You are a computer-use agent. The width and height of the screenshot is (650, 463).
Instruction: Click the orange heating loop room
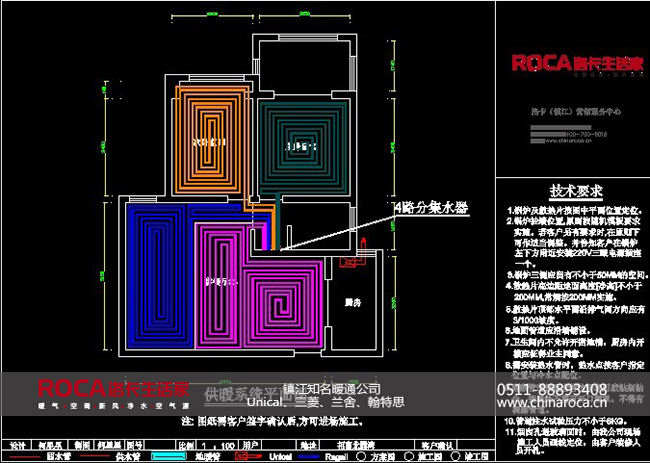point(214,141)
